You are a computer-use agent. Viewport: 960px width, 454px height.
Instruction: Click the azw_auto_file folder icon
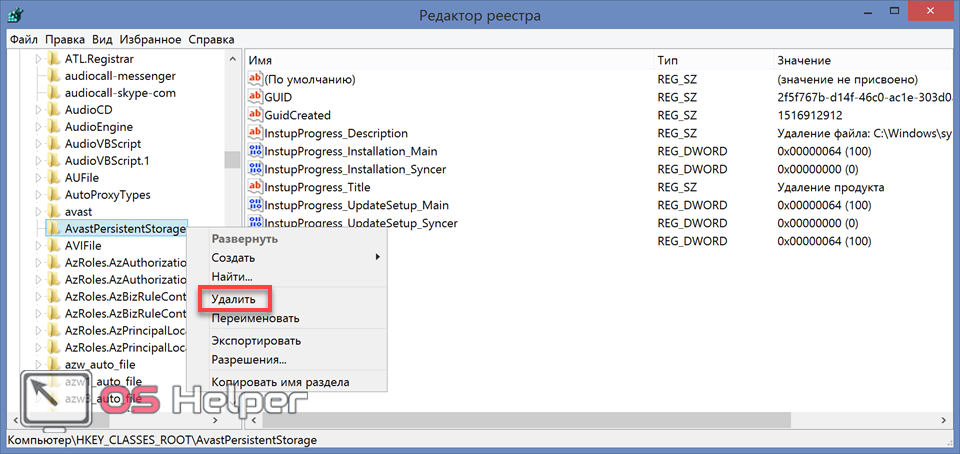[x=54, y=365]
